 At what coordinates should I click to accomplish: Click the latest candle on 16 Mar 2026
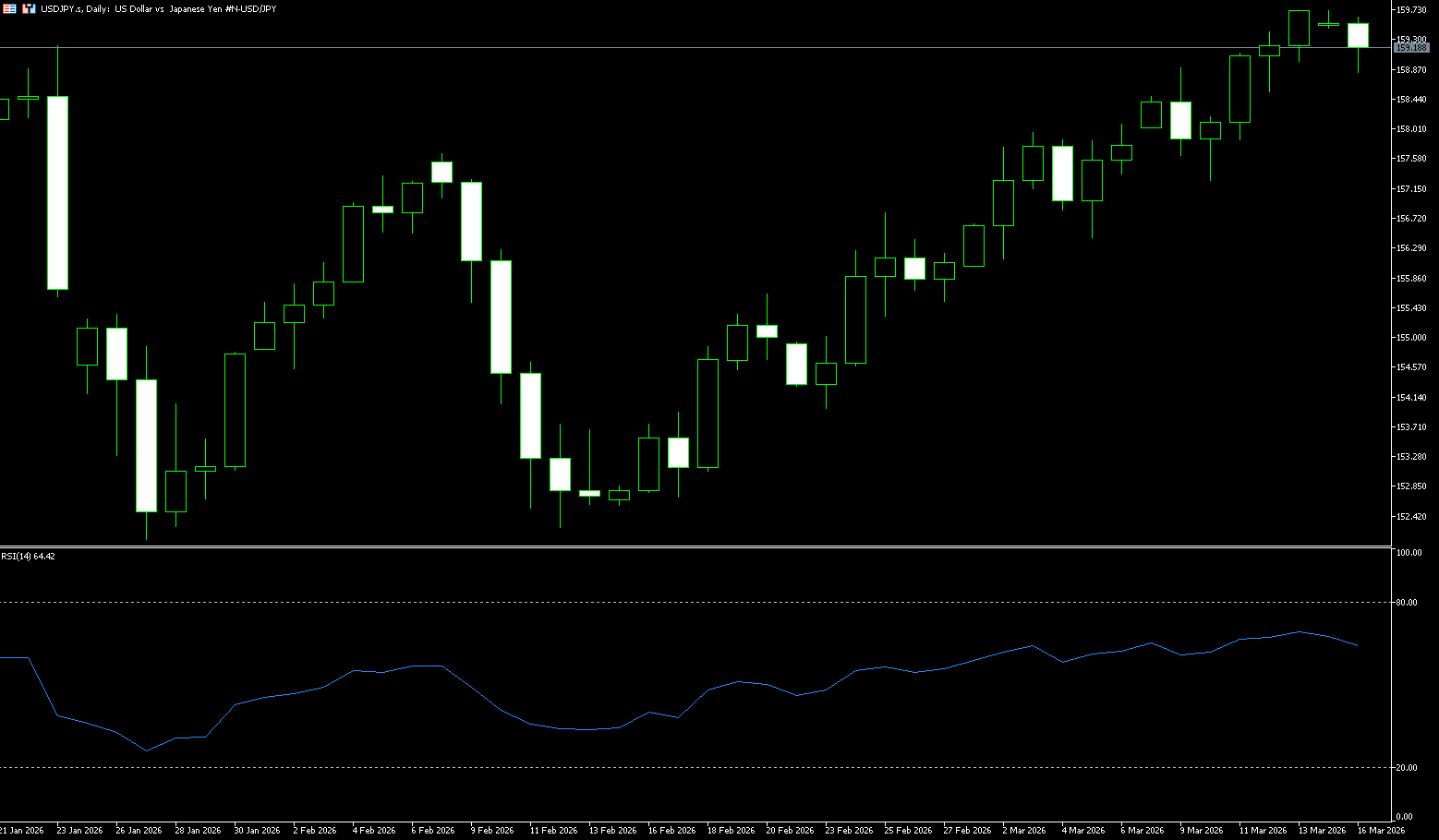click(x=1358, y=35)
